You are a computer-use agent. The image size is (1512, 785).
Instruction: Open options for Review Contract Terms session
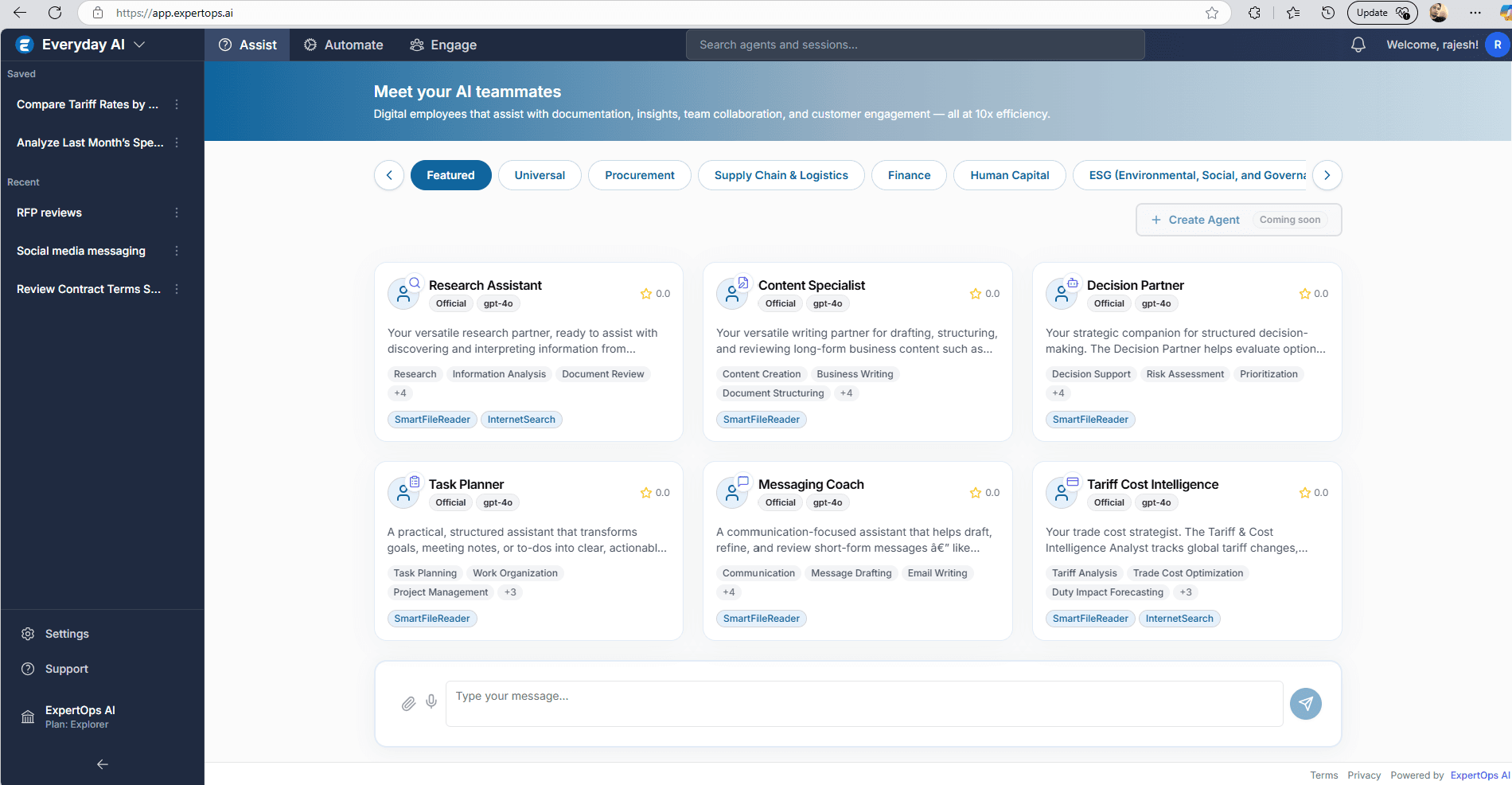[x=177, y=289]
